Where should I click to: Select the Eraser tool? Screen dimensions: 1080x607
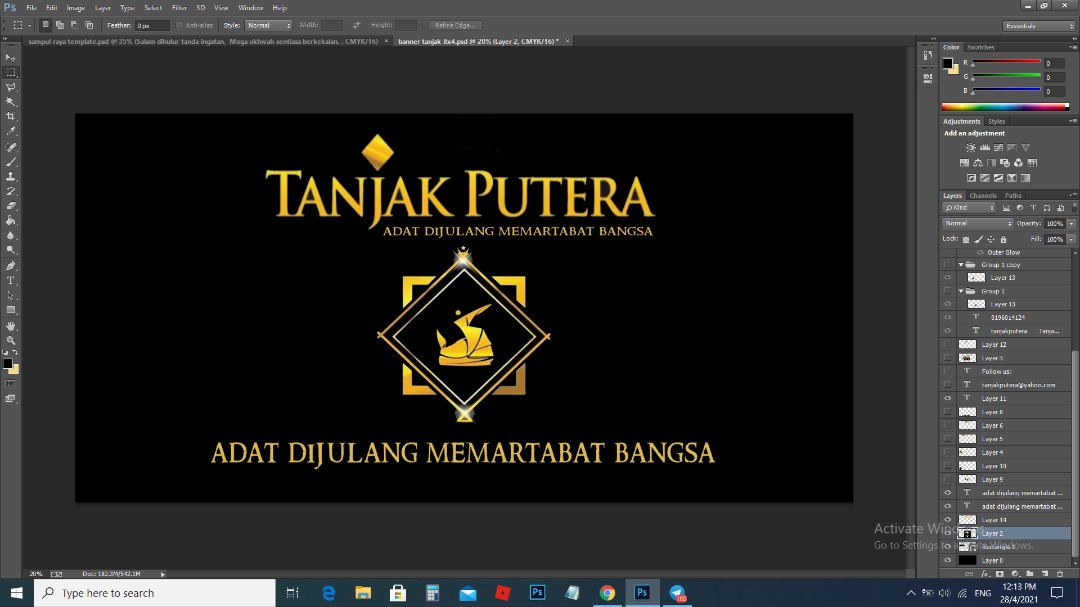[x=10, y=206]
